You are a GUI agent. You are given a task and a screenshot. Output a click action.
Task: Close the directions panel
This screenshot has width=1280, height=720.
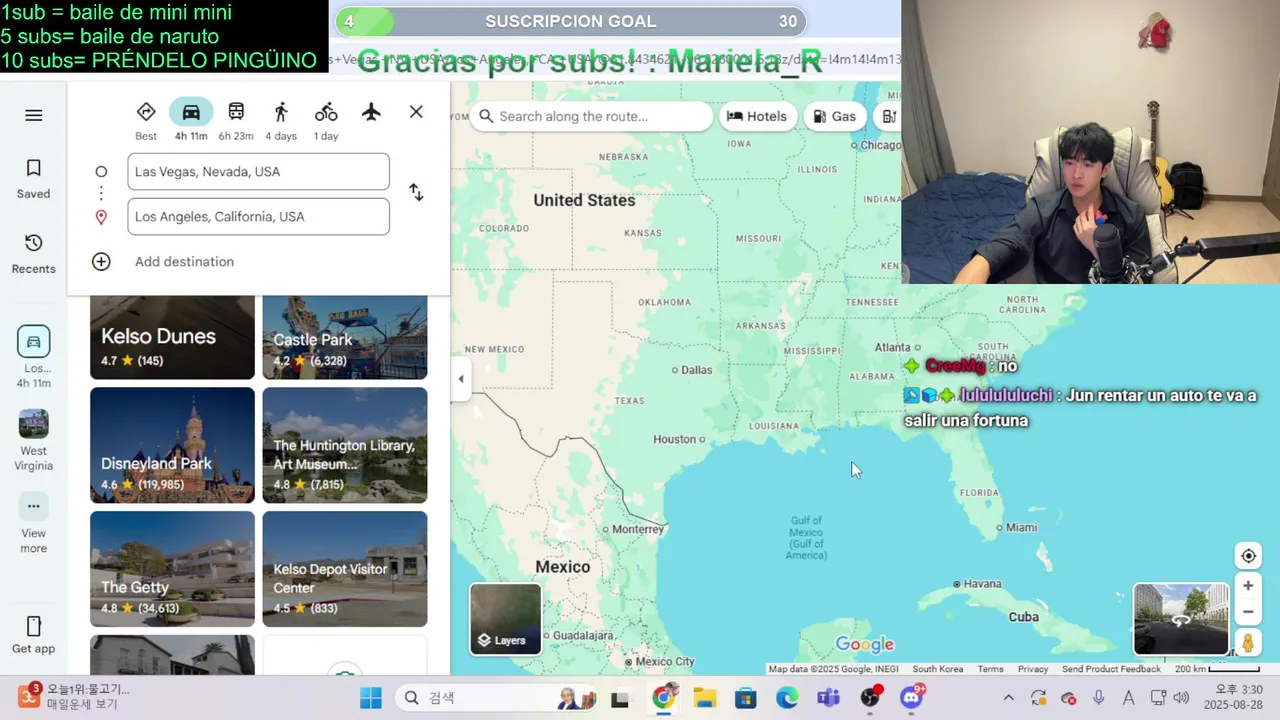pos(416,112)
